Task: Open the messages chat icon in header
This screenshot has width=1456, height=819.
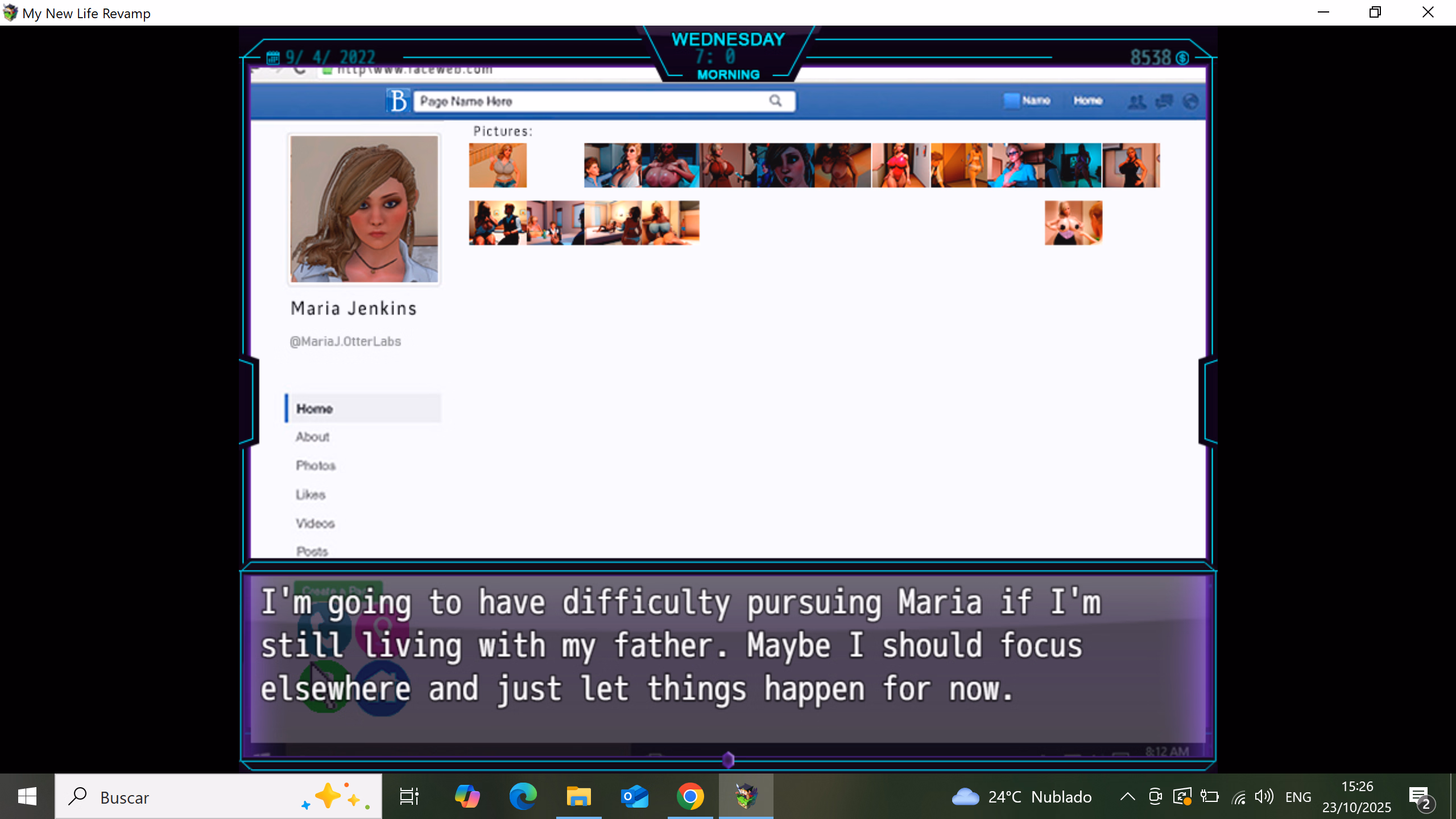Action: click(x=1164, y=101)
